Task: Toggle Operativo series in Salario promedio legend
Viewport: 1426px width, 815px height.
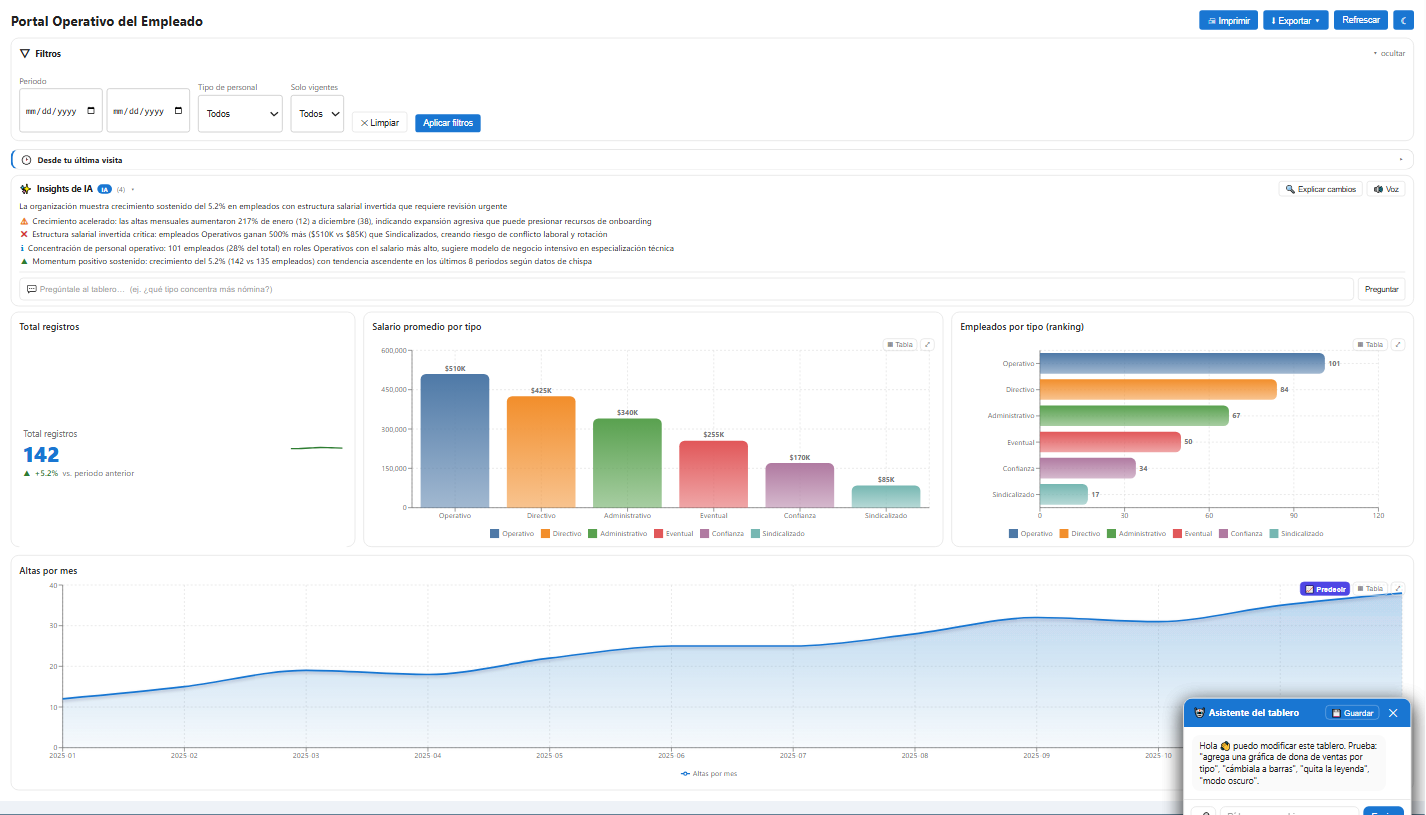Action: [512, 534]
